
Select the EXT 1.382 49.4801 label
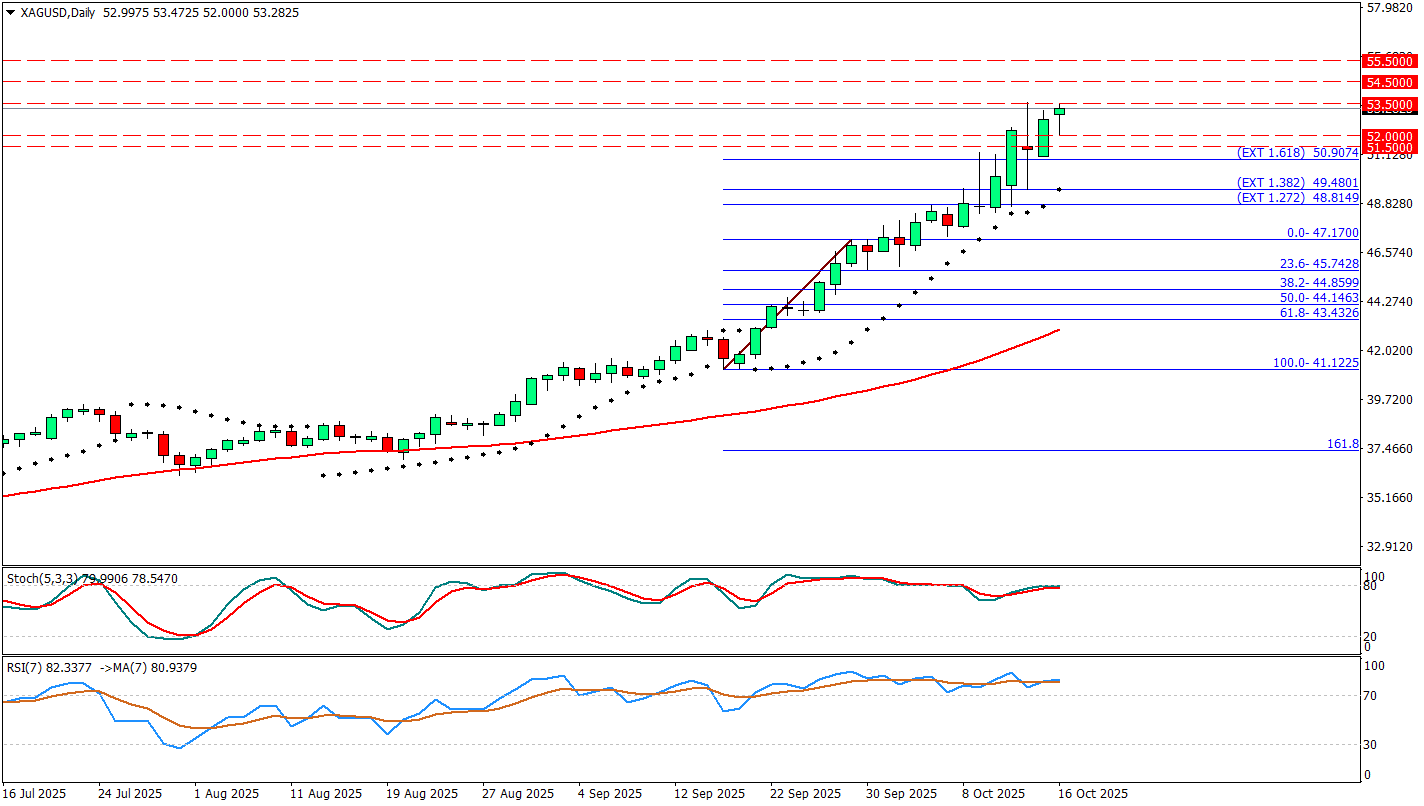(x=1297, y=183)
